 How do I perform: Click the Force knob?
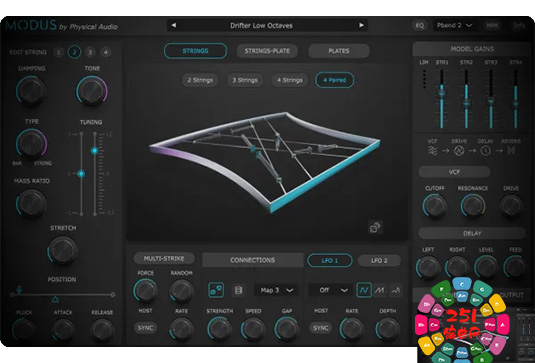coord(145,291)
